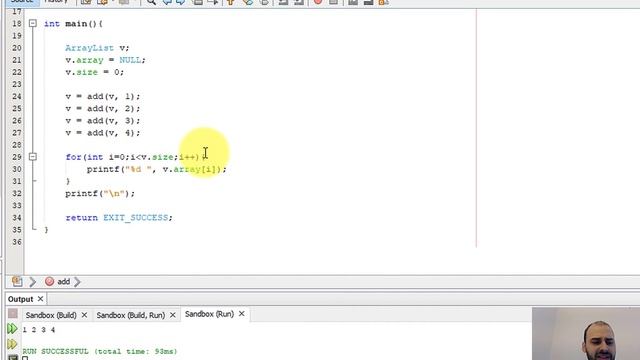Image resolution: width=640 pixels, height=360 pixels.
Task: Close the Output panel
Action: tap(40, 299)
